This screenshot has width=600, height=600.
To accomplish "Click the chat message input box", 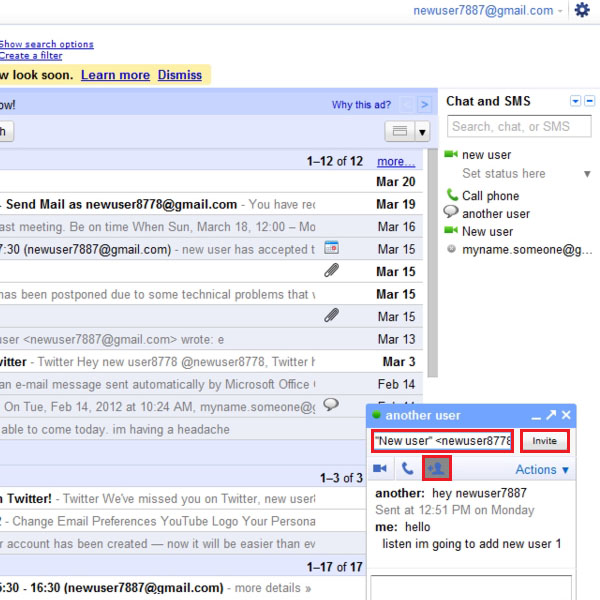I will (x=471, y=587).
